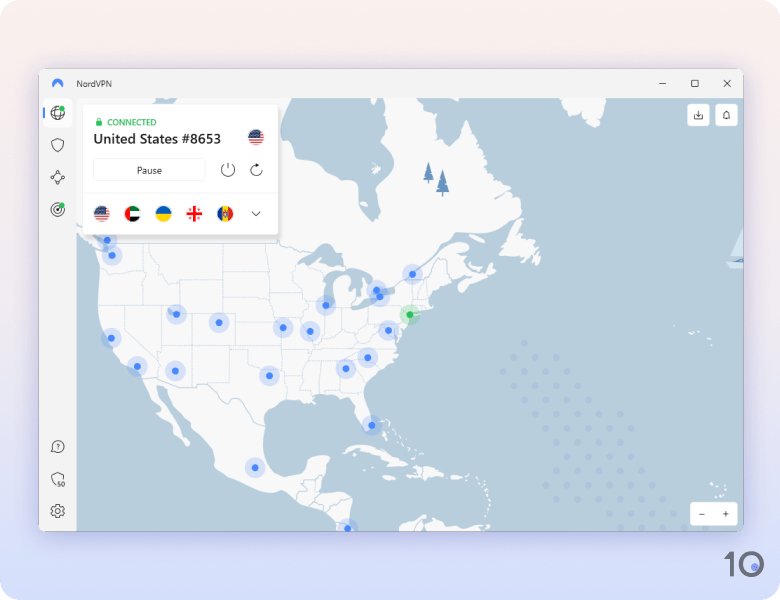Viewport: 780px width, 600px height.
Task: Select the United States flag in recents
Action: tap(101, 214)
